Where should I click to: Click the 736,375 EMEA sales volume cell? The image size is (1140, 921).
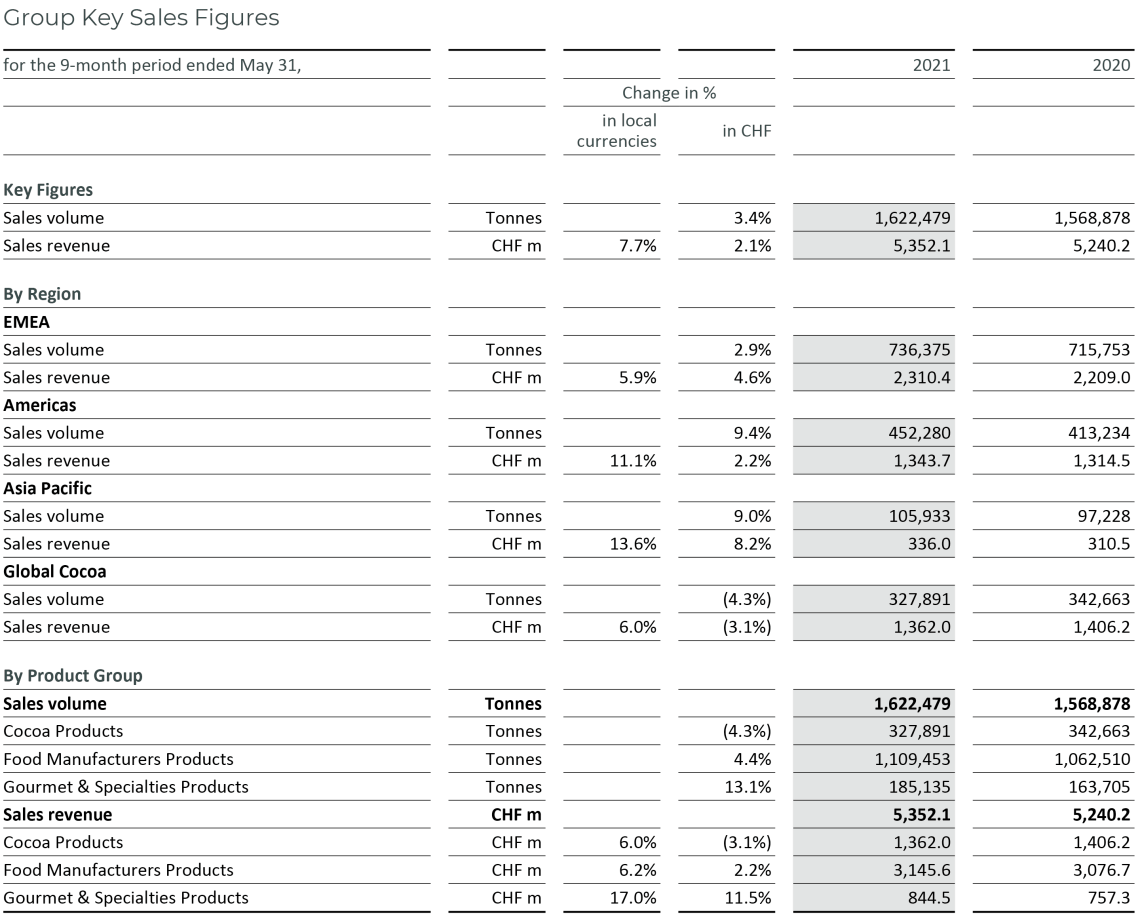[916, 350]
